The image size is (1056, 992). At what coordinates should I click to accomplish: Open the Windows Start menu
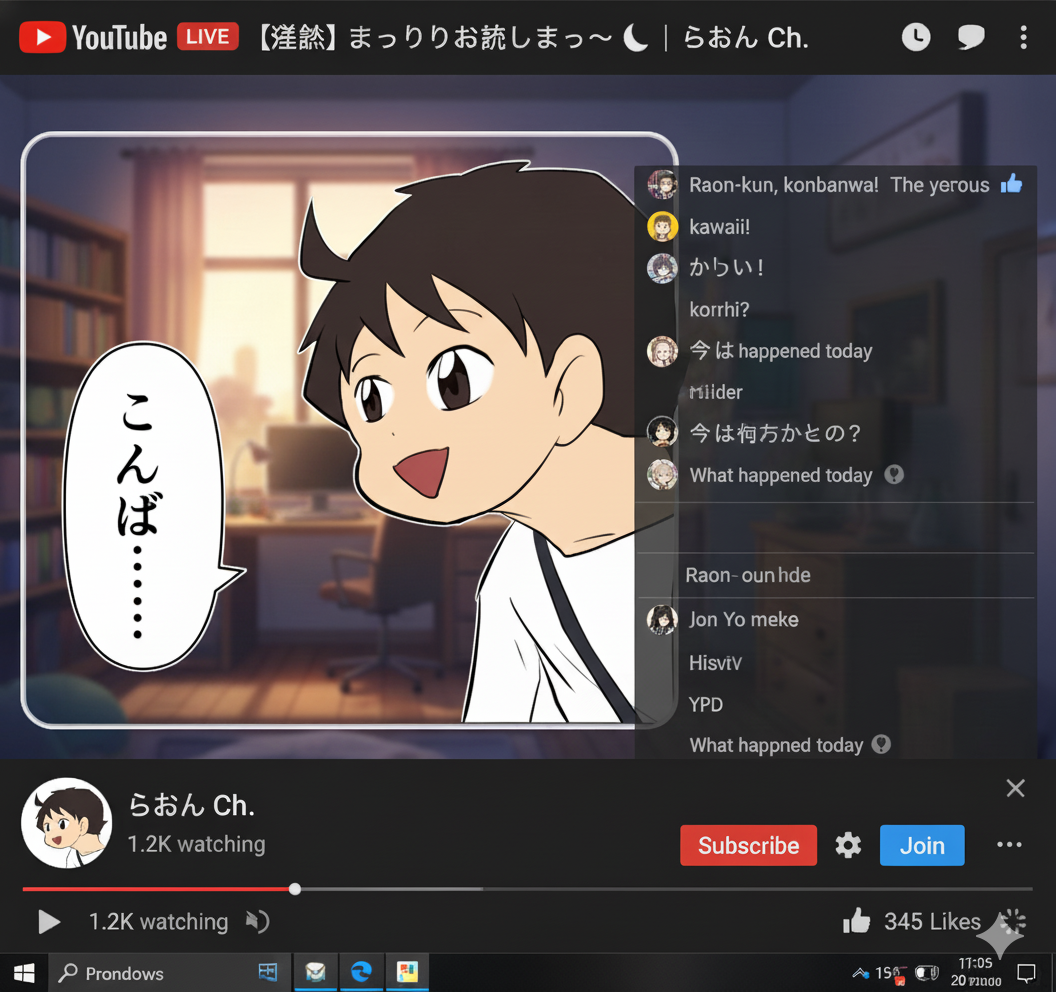[23, 973]
